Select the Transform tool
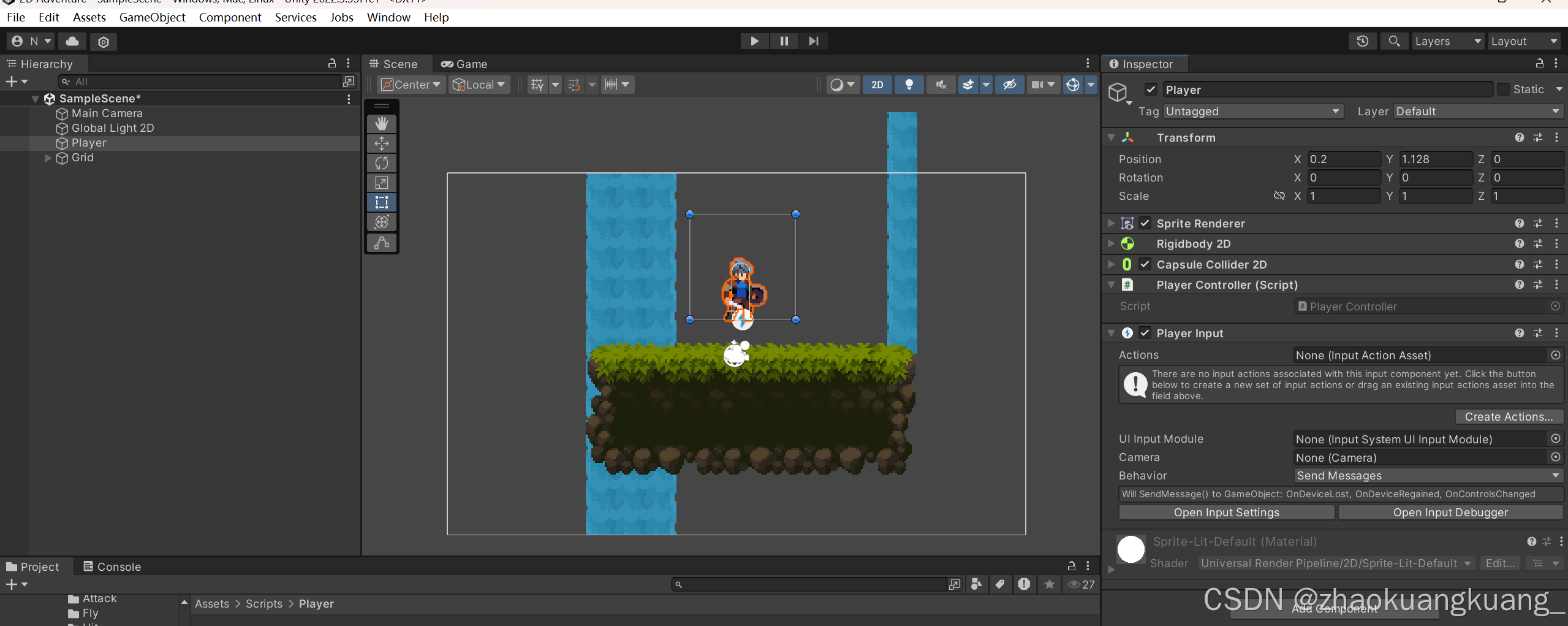The image size is (1568, 626). (381, 222)
